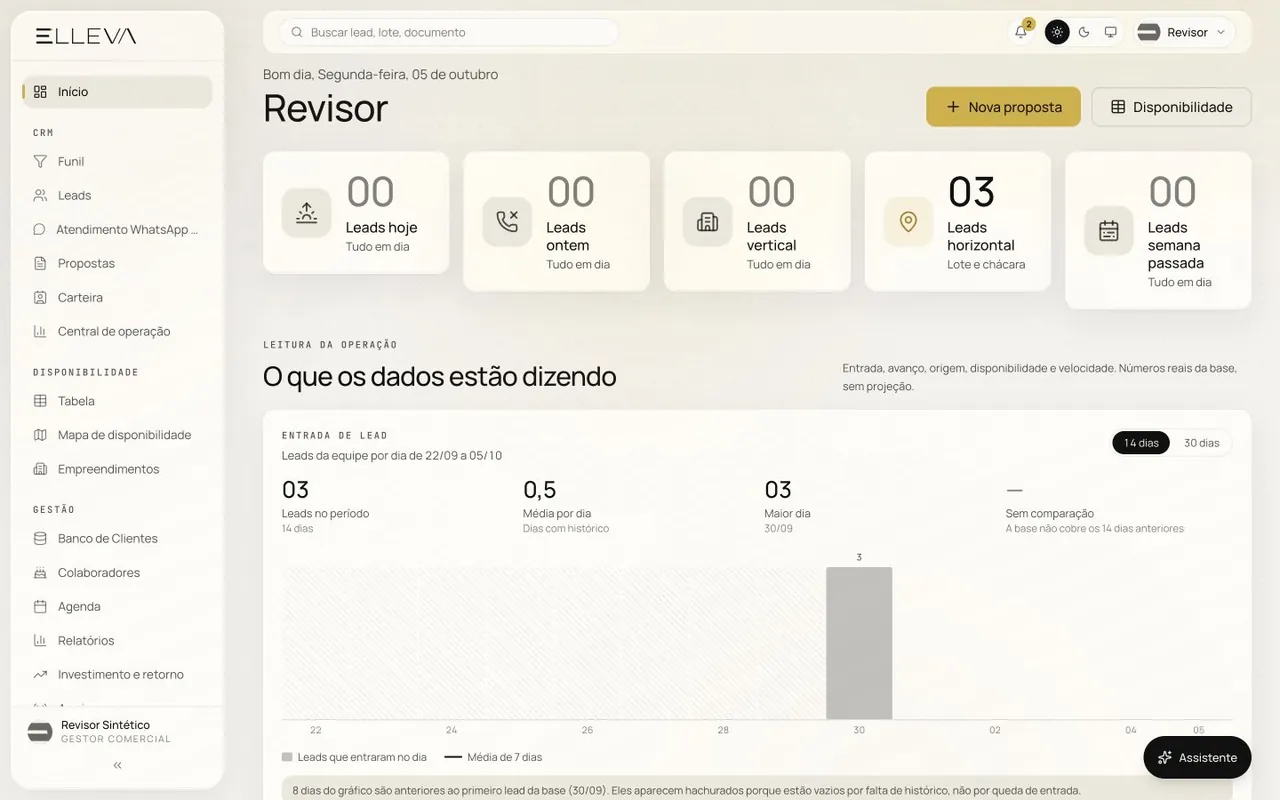This screenshot has width=1280, height=800.
Task: Click the Leads que entraram no dia legend
Action: (x=354, y=757)
